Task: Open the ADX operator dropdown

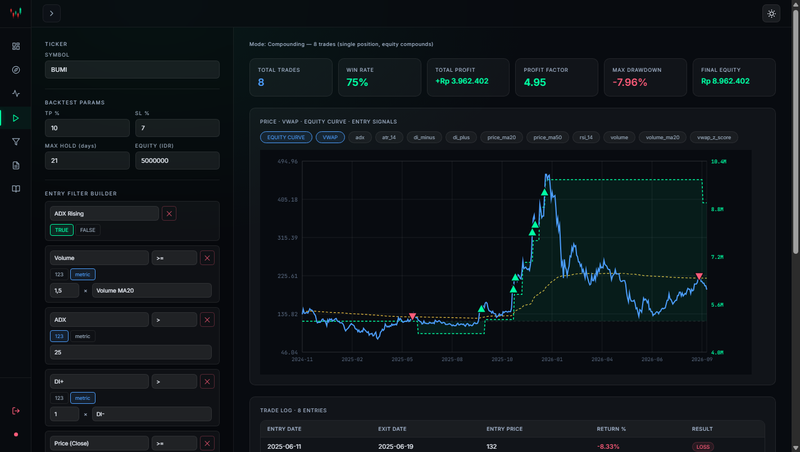Action: tap(174, 320)
